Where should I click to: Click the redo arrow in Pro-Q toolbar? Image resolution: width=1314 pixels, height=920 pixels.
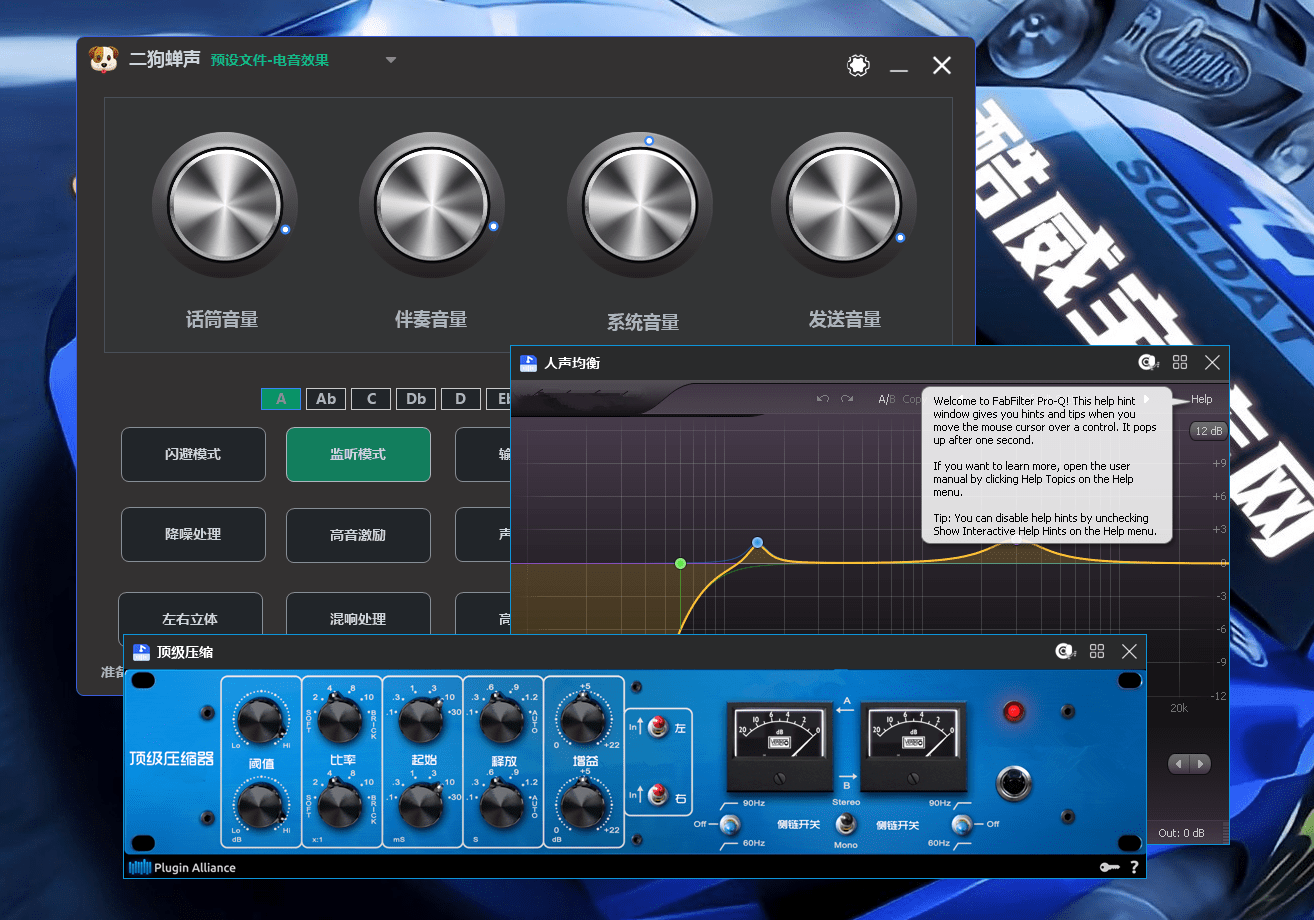pos(847,399)
